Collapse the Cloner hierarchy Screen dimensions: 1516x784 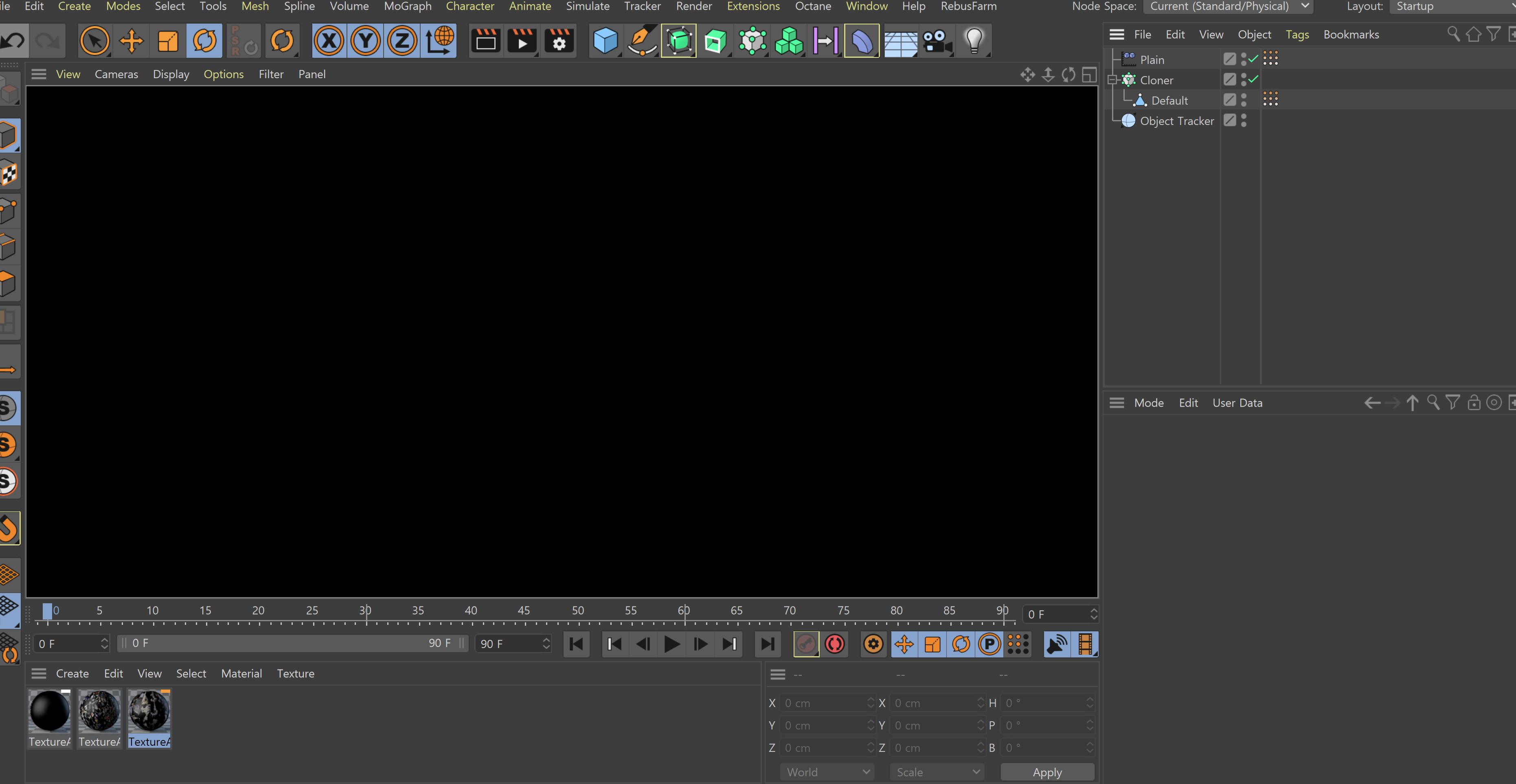[1112, 80]
